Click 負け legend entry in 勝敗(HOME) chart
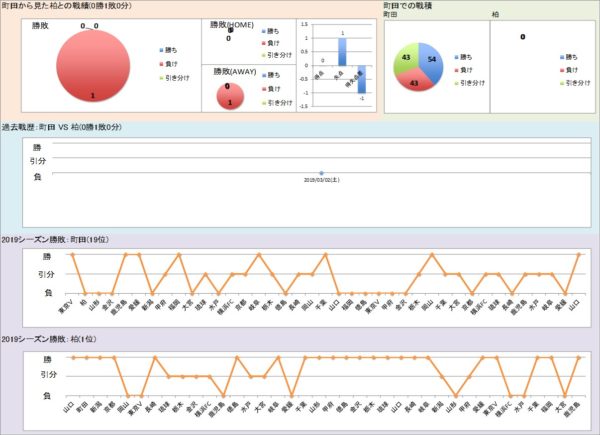Image resolution: width=600 pixels, height=435 pixels. pyautogui.click(x=271, y=43)
